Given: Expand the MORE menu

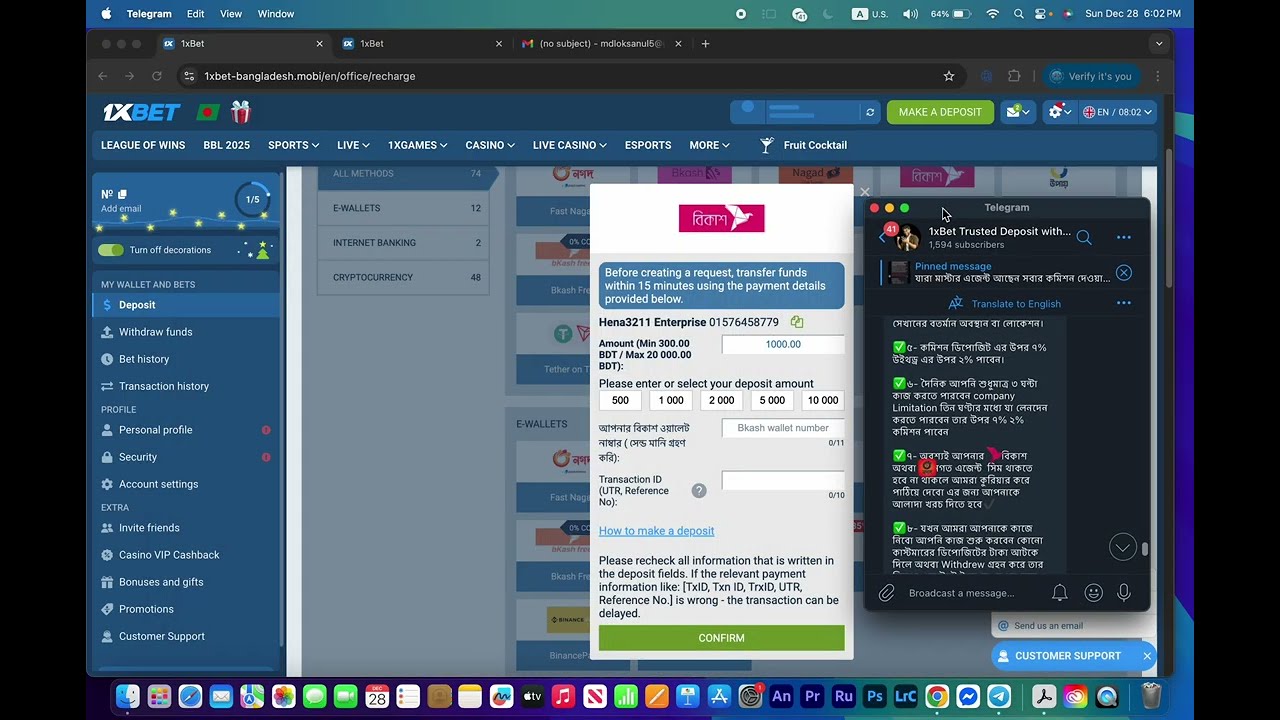Looking at the screenshot, I should 709,145.
